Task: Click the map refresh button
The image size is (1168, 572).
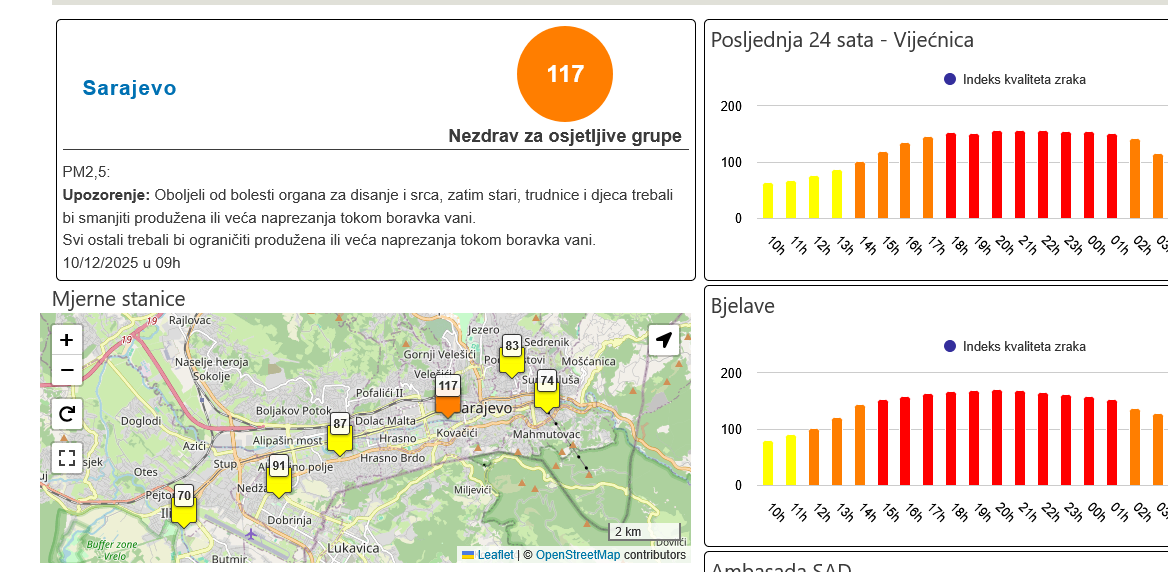Action: (x=67, y=414)
